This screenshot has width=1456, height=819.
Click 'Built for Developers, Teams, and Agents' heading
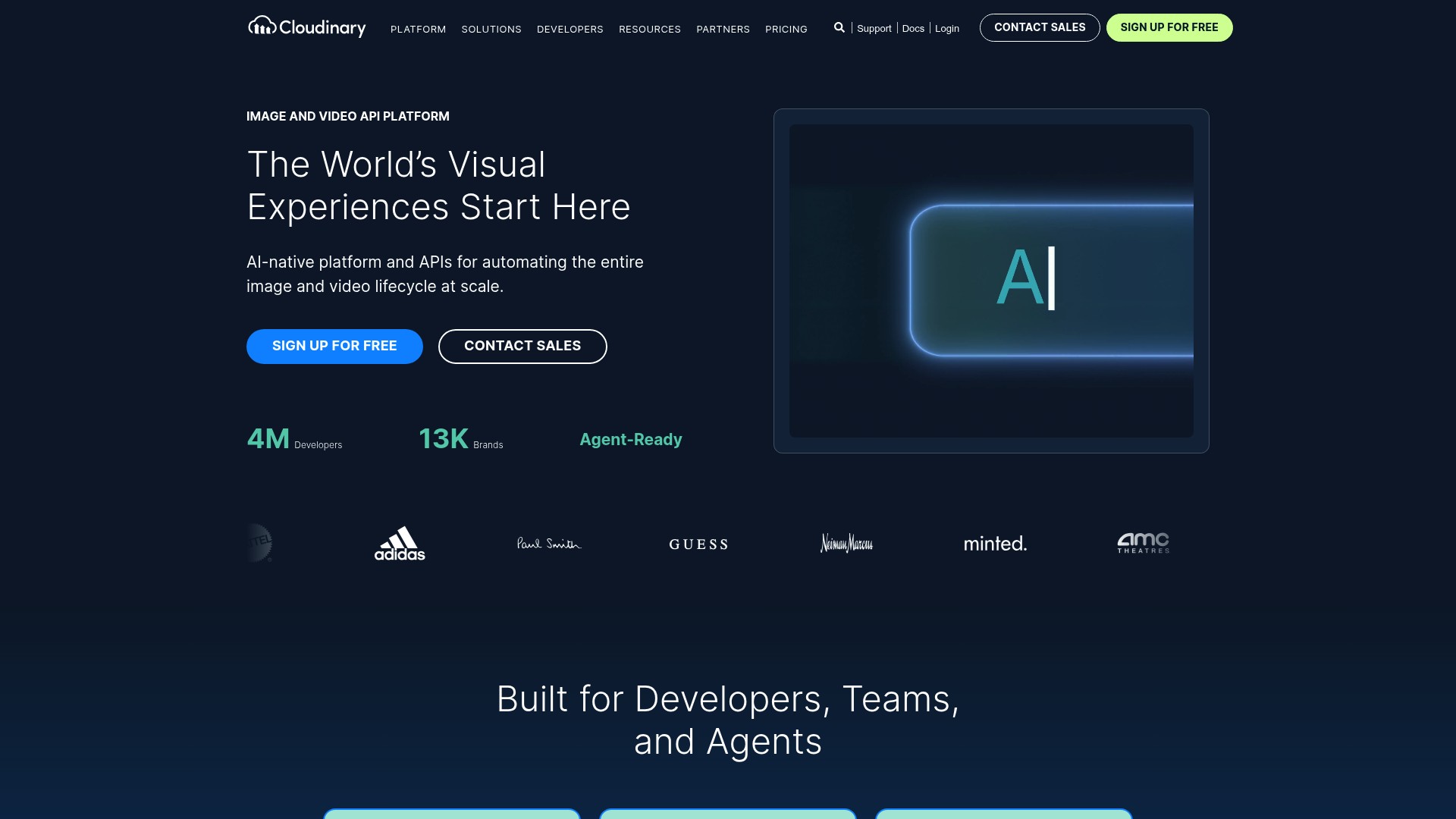728,720
